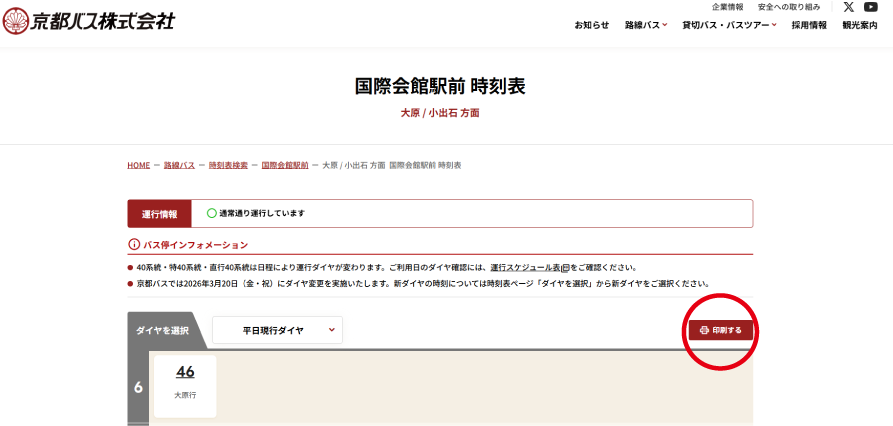Image resolution: width=893 pixels, height=426 pixels.
Task: Select the 採用情報 menu item
Action: click(x=809, y=25)
